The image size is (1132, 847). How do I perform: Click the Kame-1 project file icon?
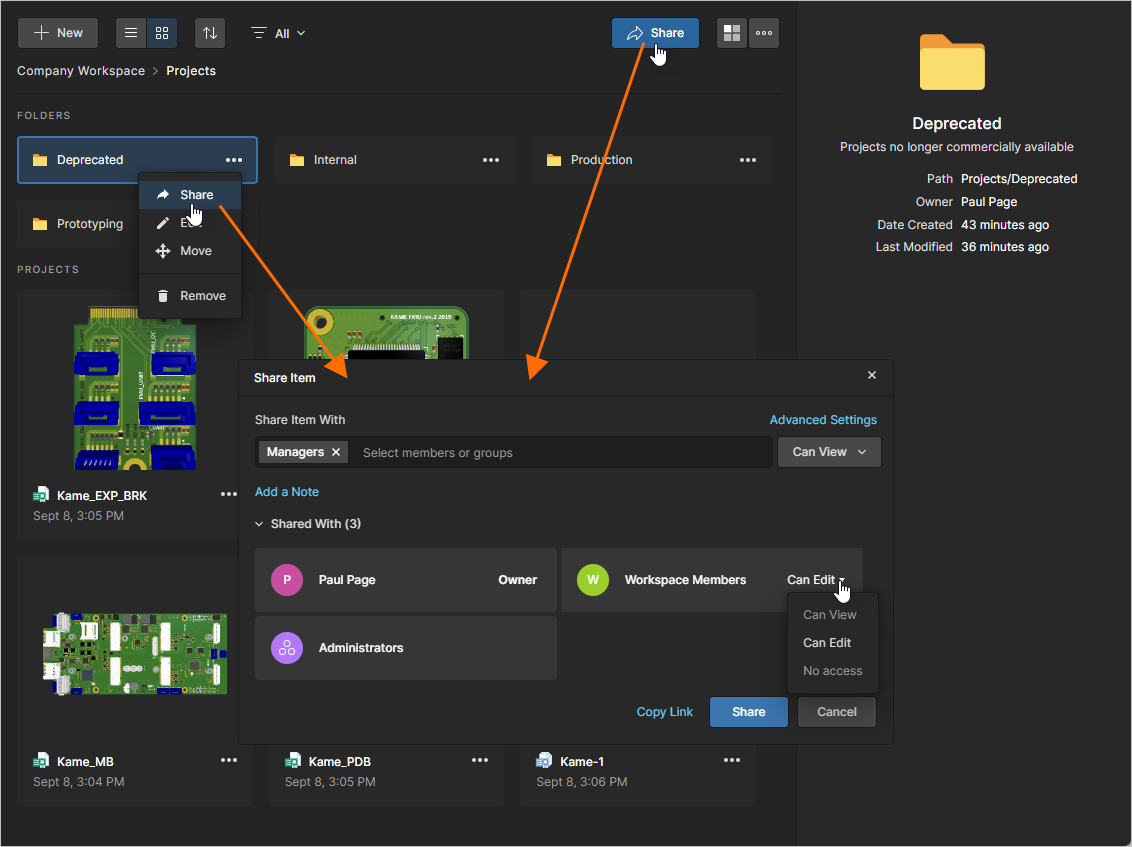coord(544,760)
